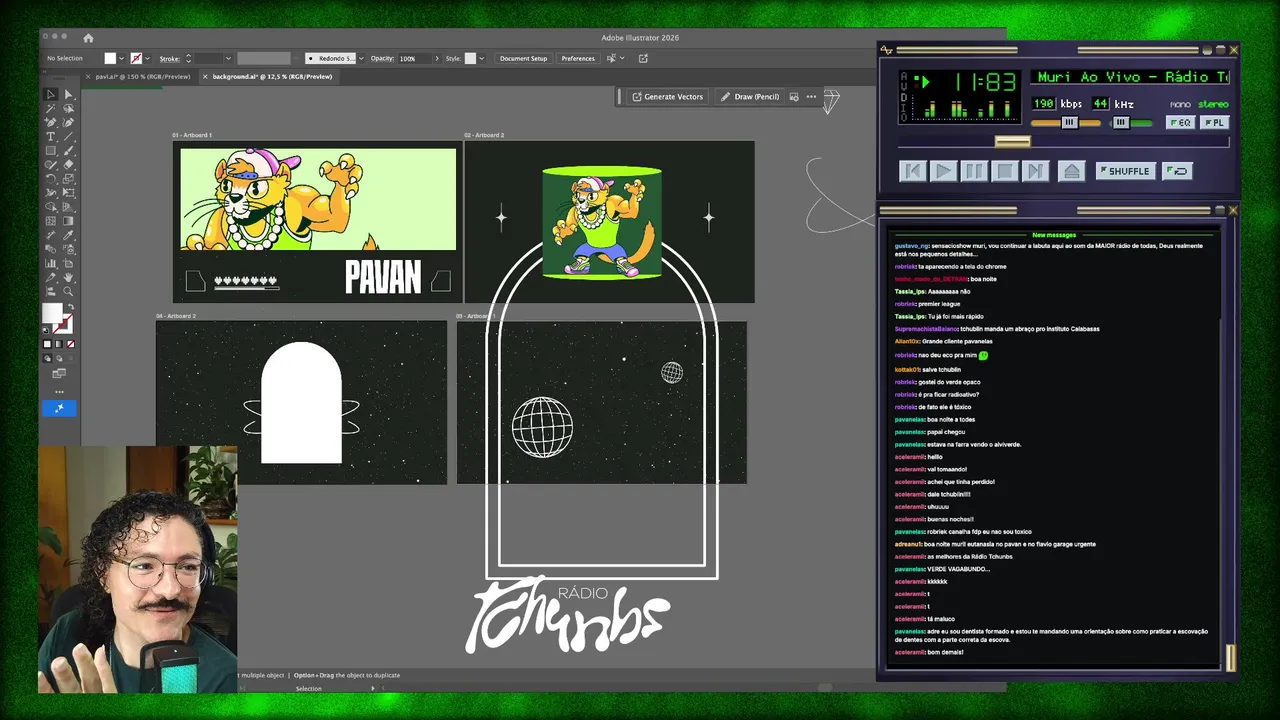Click Draw (Pencil) in contextual bar
This screenshot has width=1280, height=720.
[x=750, y=97]
